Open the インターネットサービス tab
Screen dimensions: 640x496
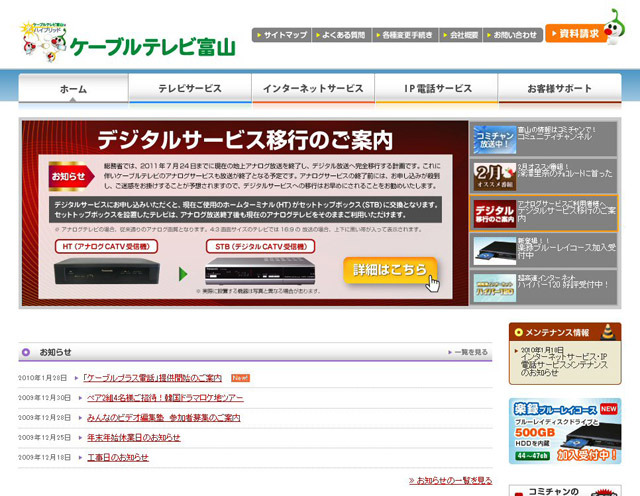point(313,88)
